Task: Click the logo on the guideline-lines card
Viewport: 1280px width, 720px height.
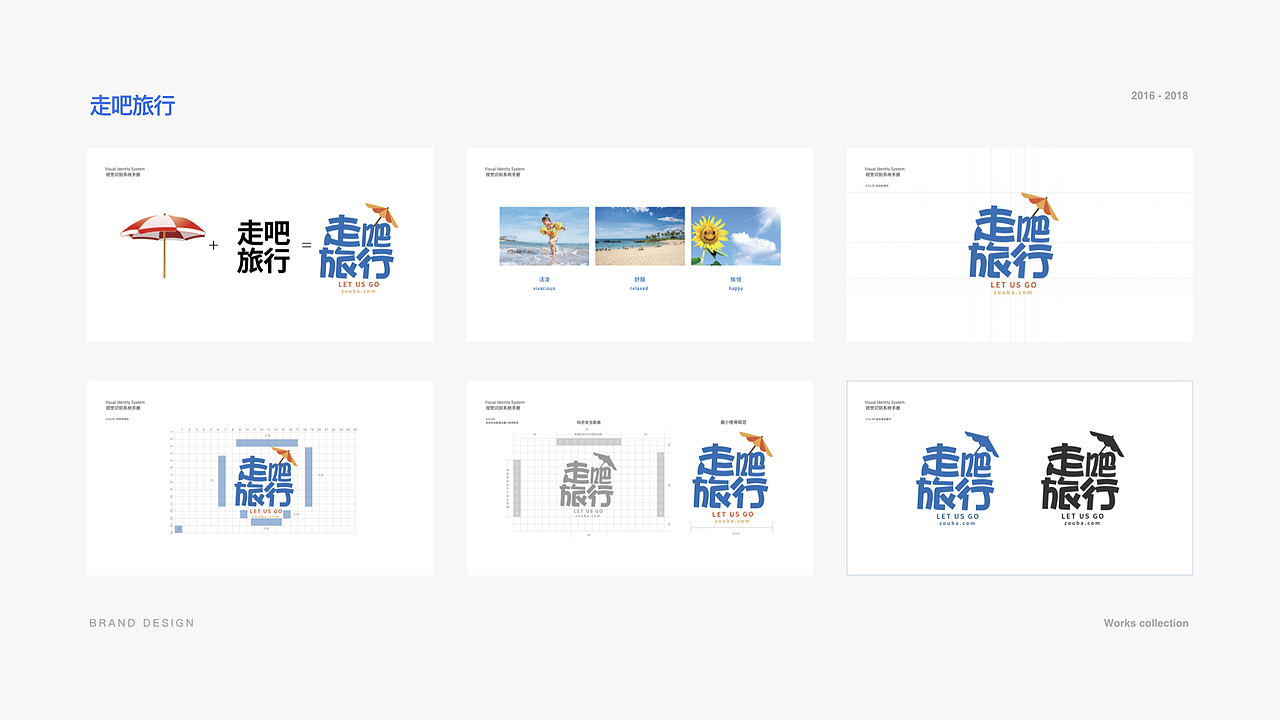Action: pos(1013,245)
